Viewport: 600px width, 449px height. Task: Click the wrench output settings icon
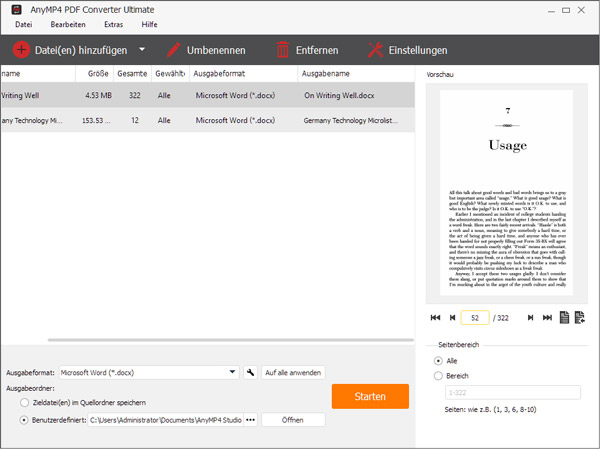pos(250,372)
